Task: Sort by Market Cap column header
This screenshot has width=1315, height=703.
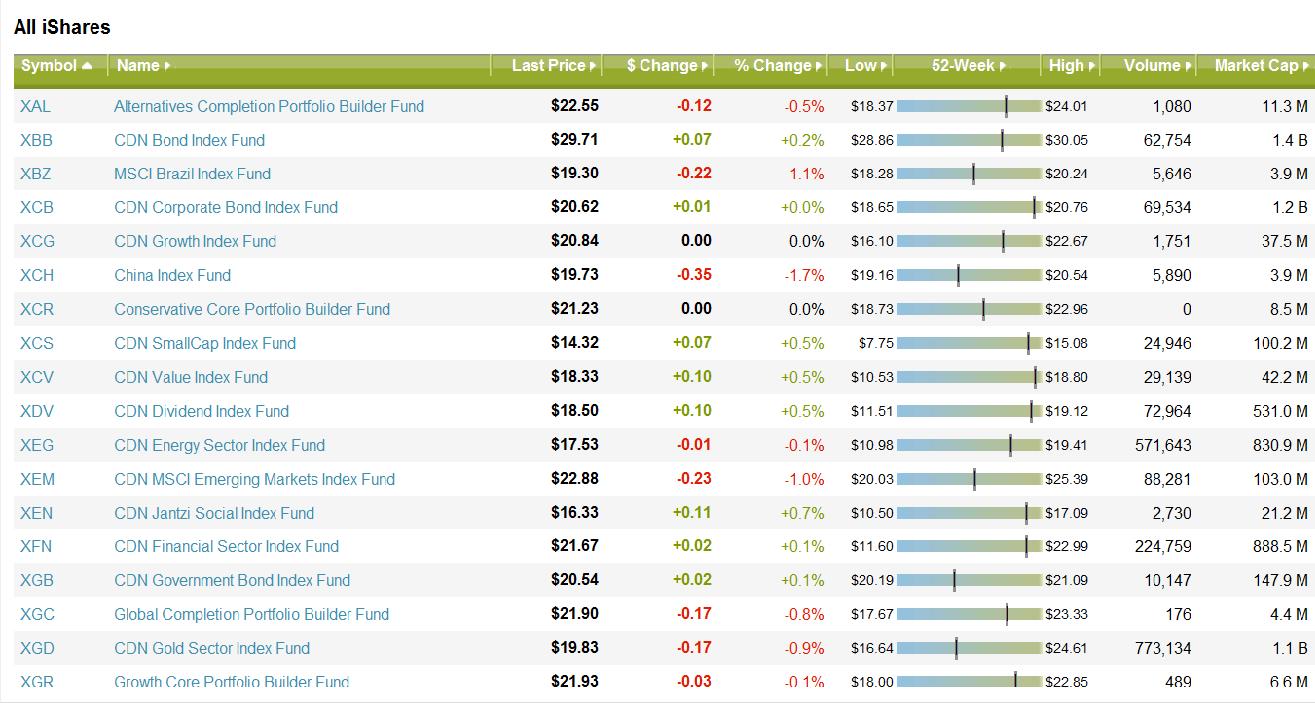Action: (1261, 65)
